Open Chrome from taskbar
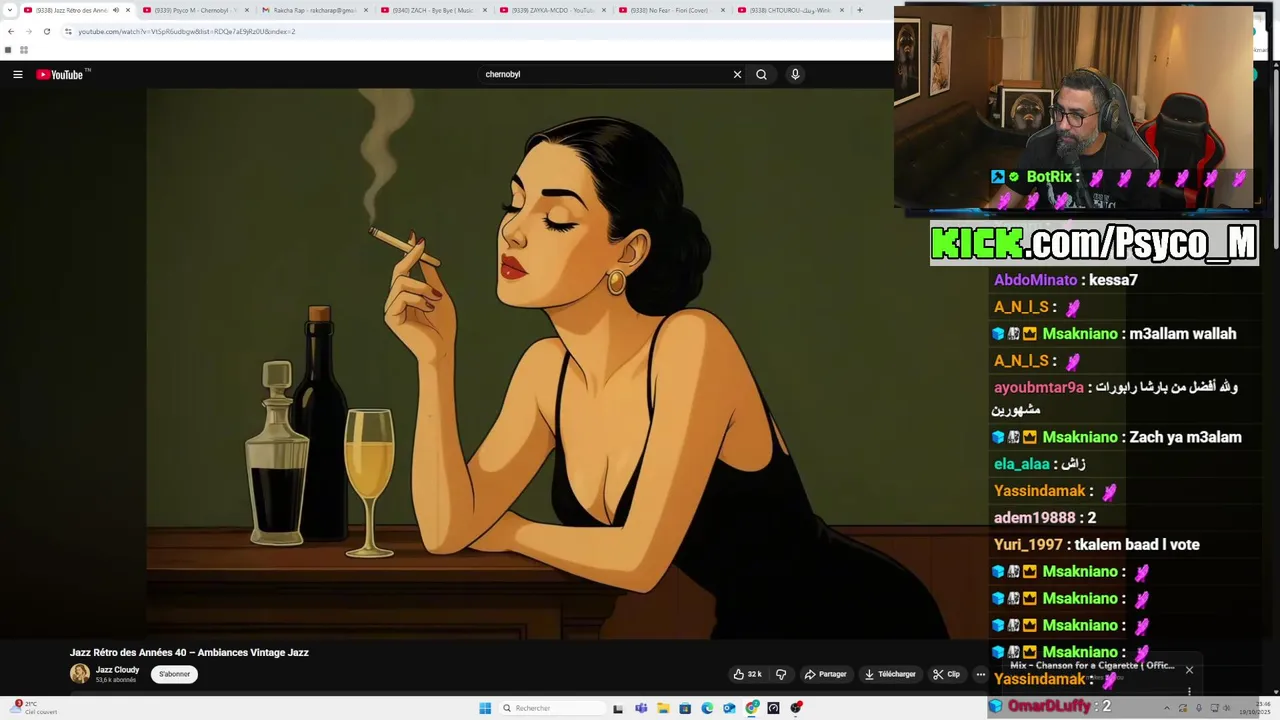Viewport: 1280px width, 720px height. point(752,708)
